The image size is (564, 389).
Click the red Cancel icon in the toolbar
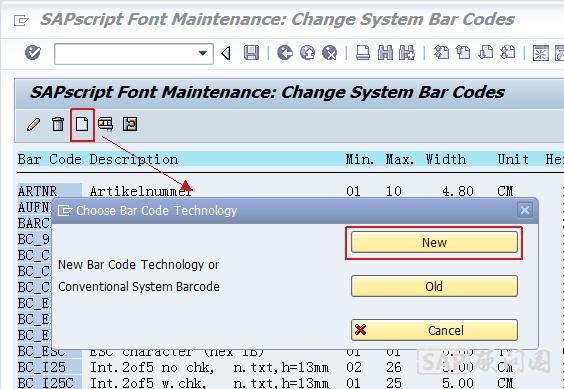329,53
